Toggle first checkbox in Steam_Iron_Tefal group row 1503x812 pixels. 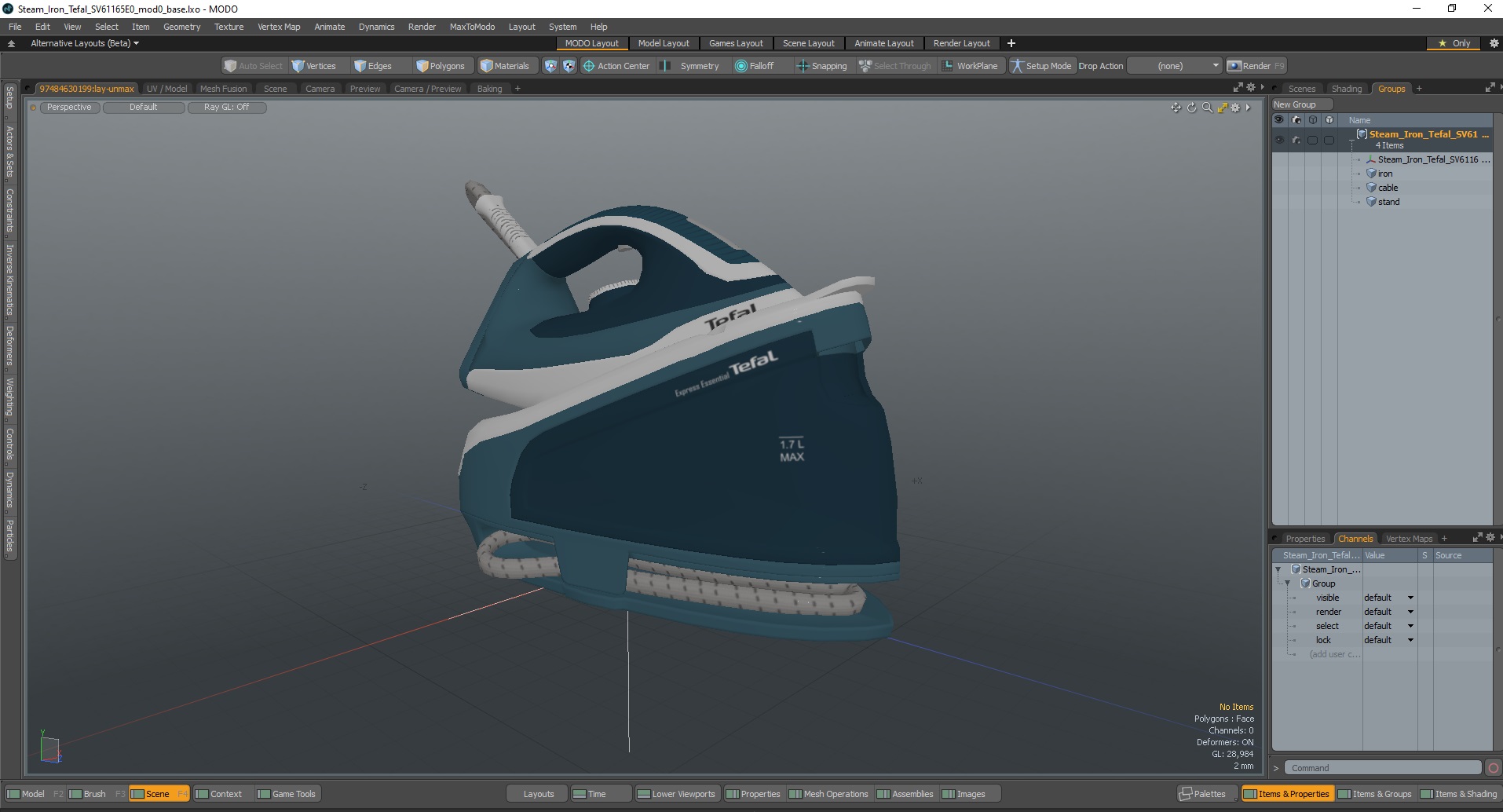click(1313, 140)
